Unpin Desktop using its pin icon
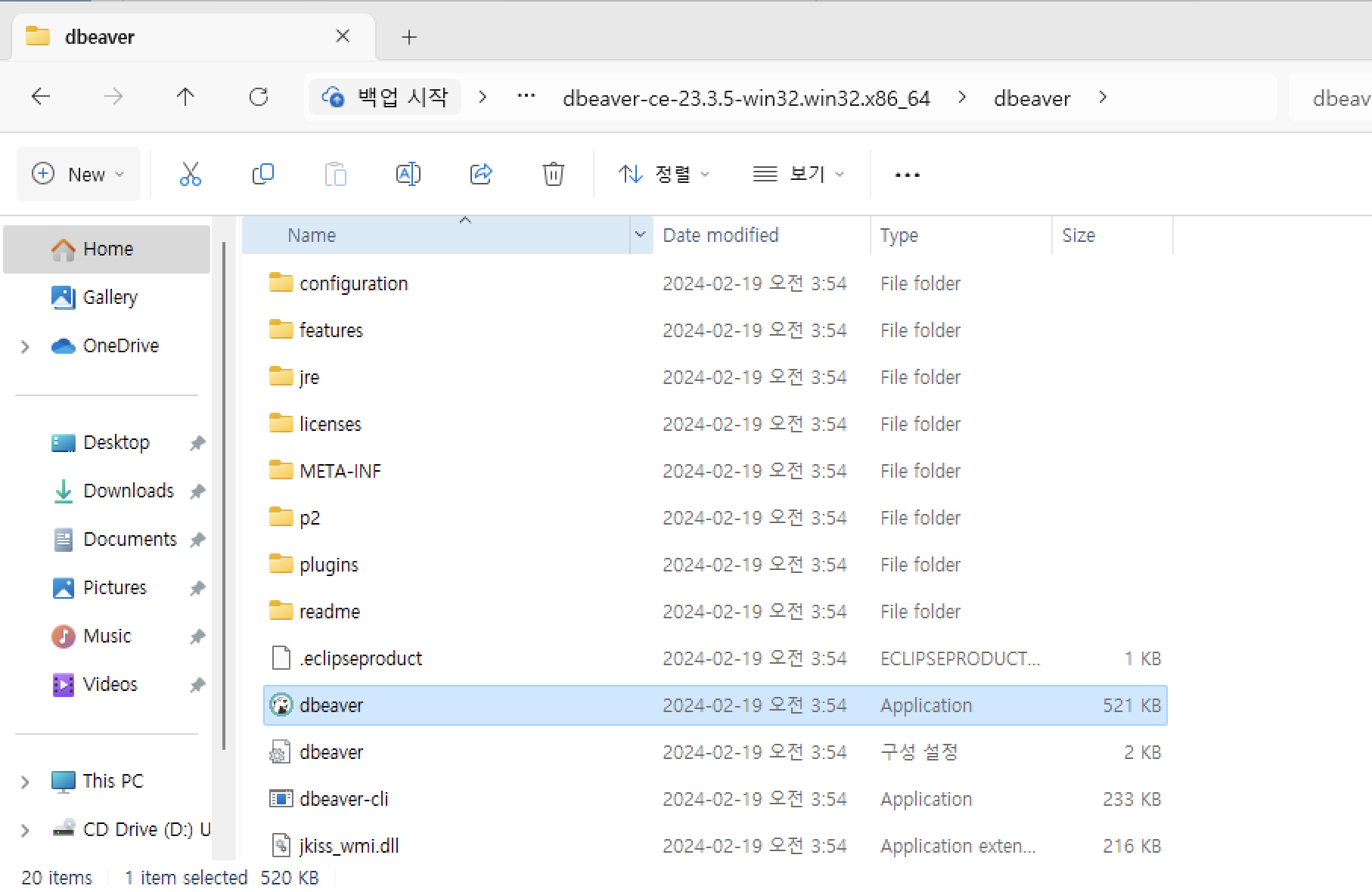 tap(197, 443)
